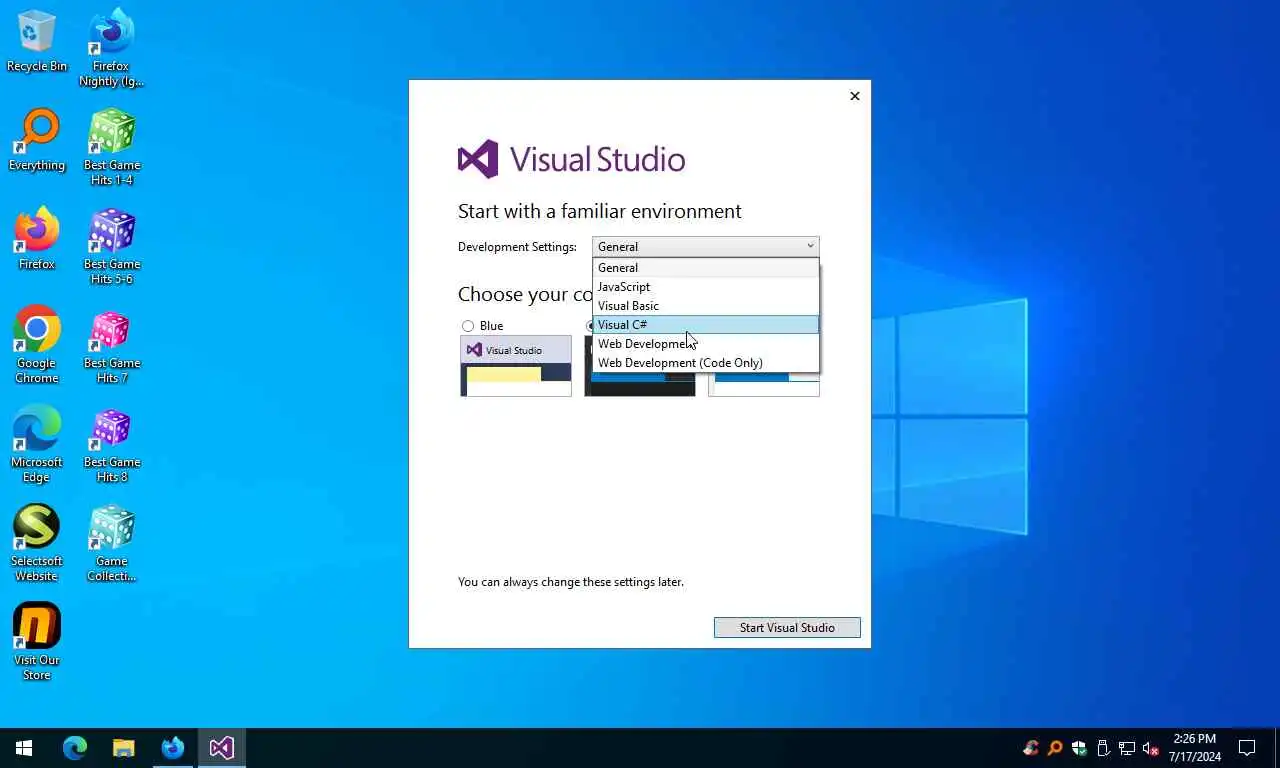Select the Everything search desktop shortcut
Viewport: 1280px width, 768px height.
(x=37, y=140)
